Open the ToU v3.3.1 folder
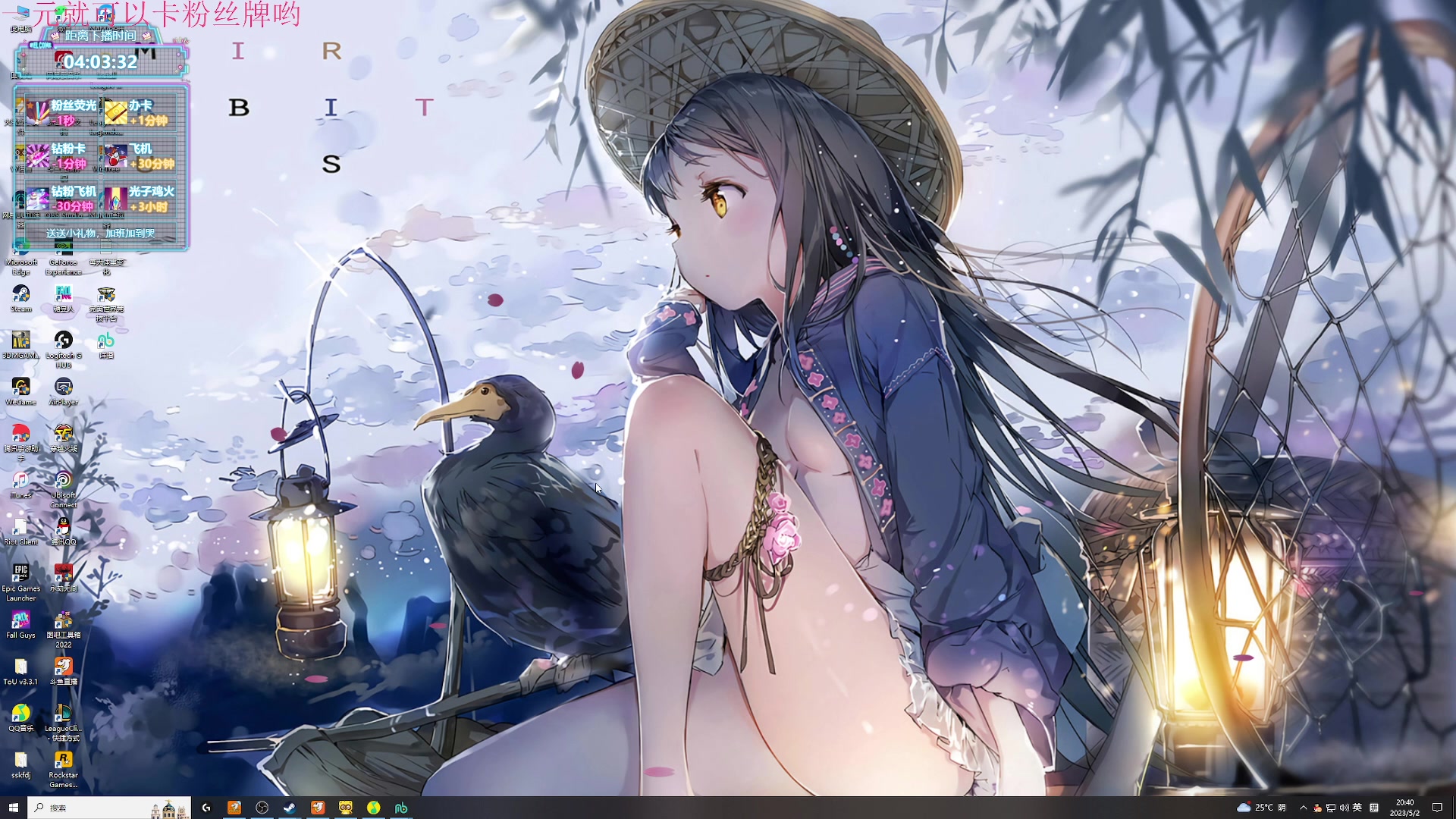The width and height of the screenshot is (1456, 819). 20,668
